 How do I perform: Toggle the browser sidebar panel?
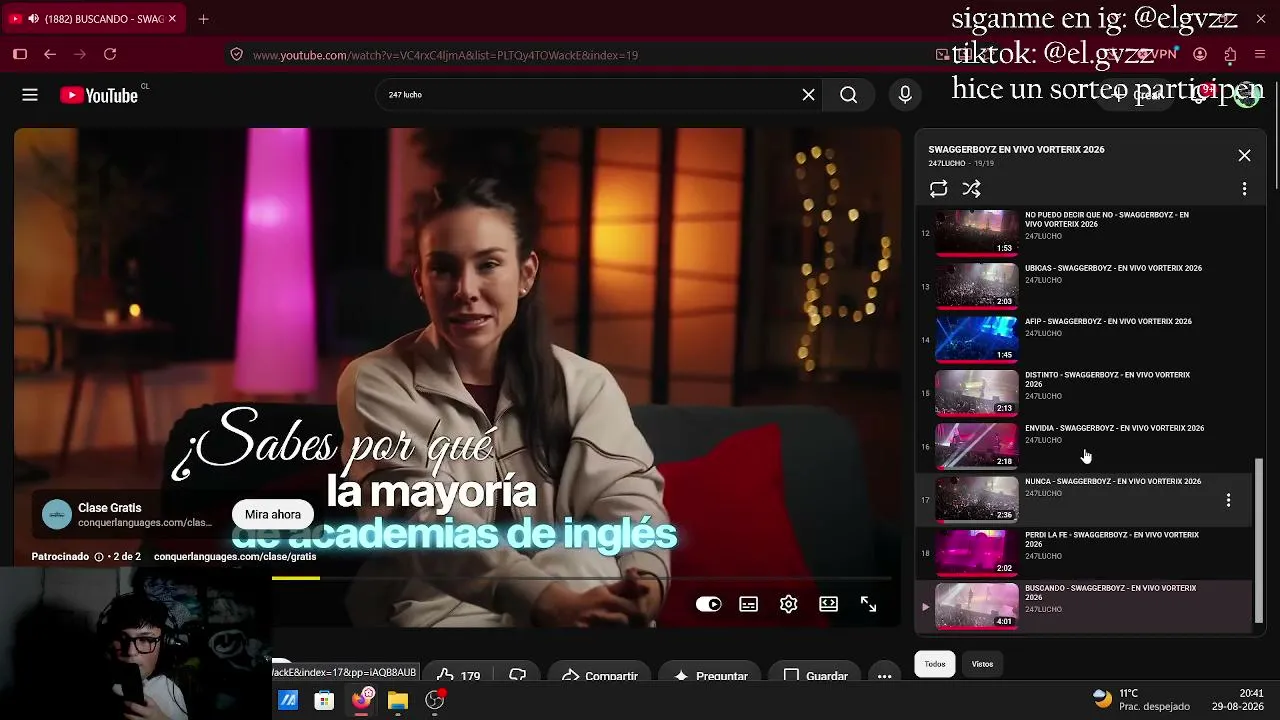(19, 54)
